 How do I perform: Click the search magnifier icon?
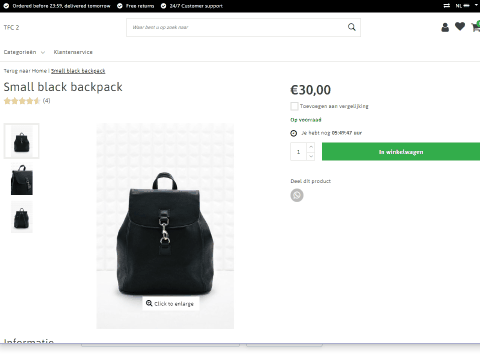[352, 27]
